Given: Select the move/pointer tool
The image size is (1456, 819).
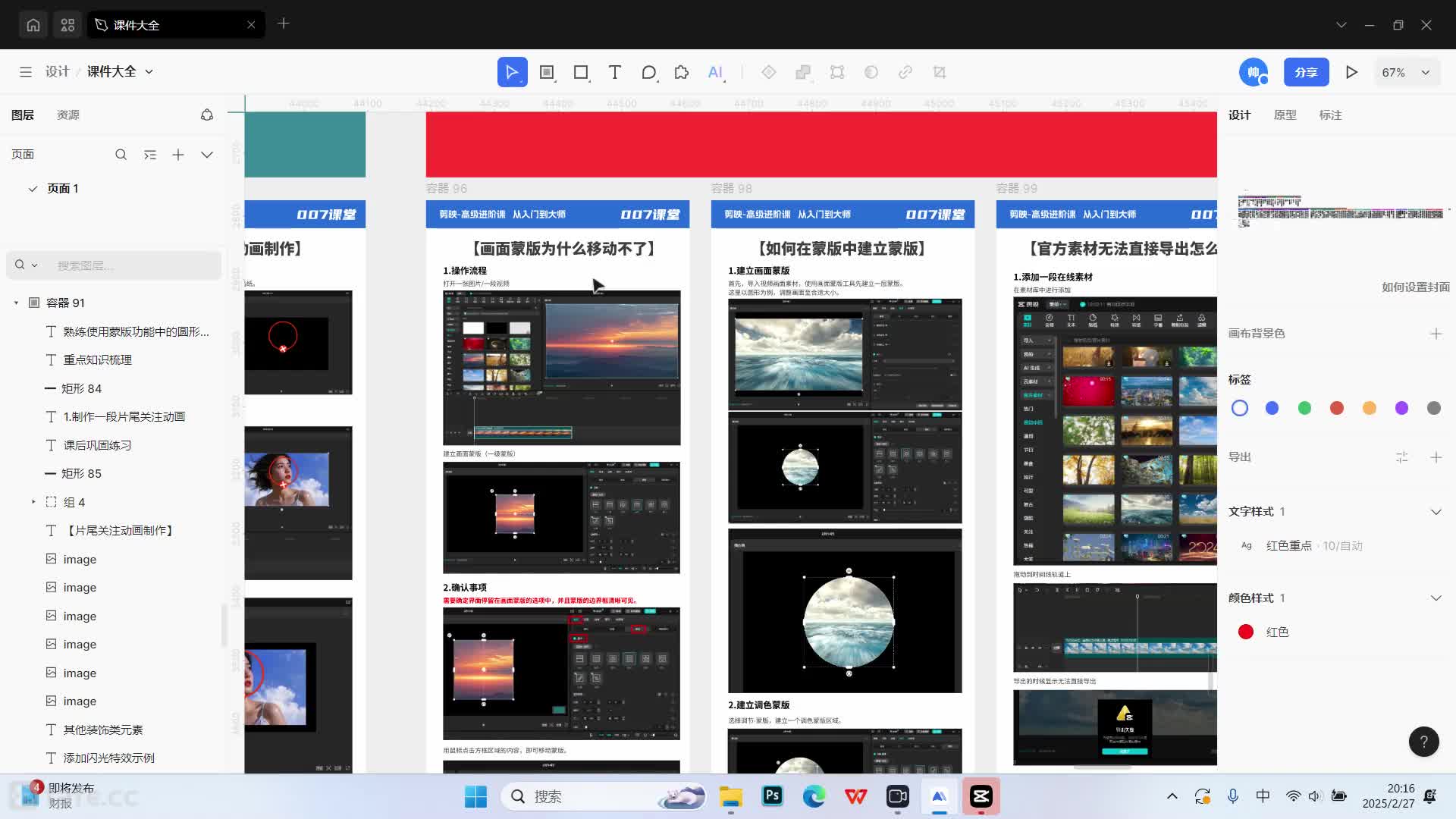Looking at the screenshot, I should coord(512,72).
